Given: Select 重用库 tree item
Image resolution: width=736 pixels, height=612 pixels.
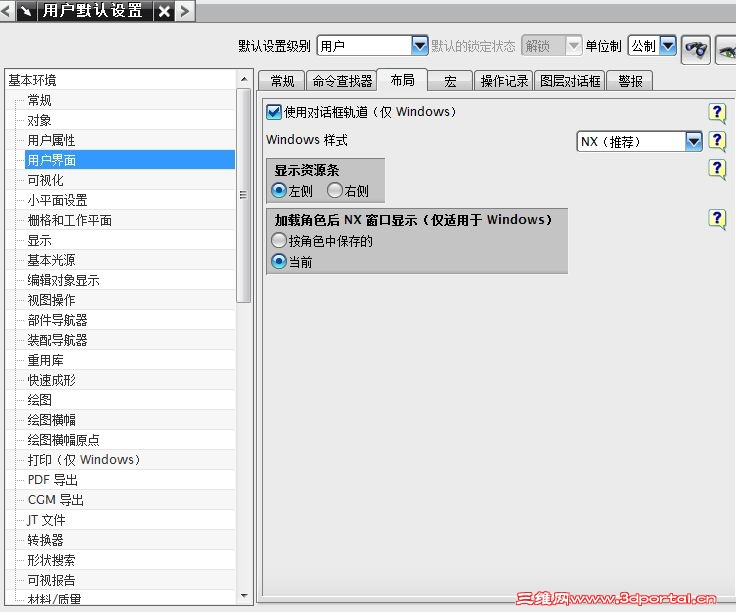Looking at the screenshot, I should point(46,360).
